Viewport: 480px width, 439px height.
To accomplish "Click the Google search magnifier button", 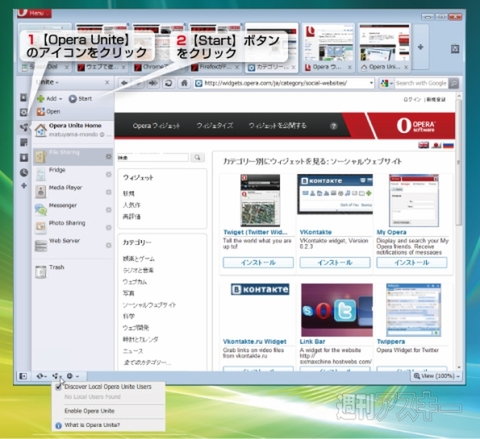I will [x=454, y=83].
